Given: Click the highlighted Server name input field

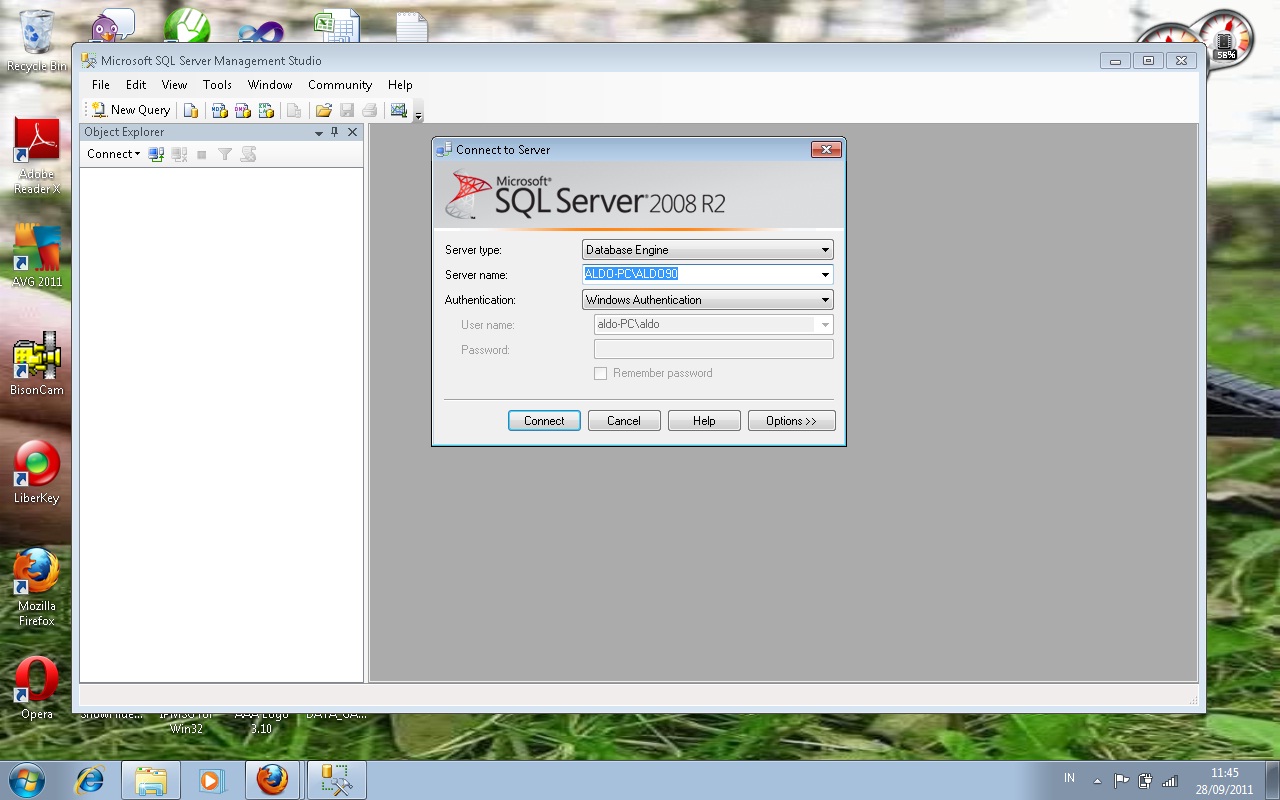Looking at the screenshot, I should coord(700,274).
